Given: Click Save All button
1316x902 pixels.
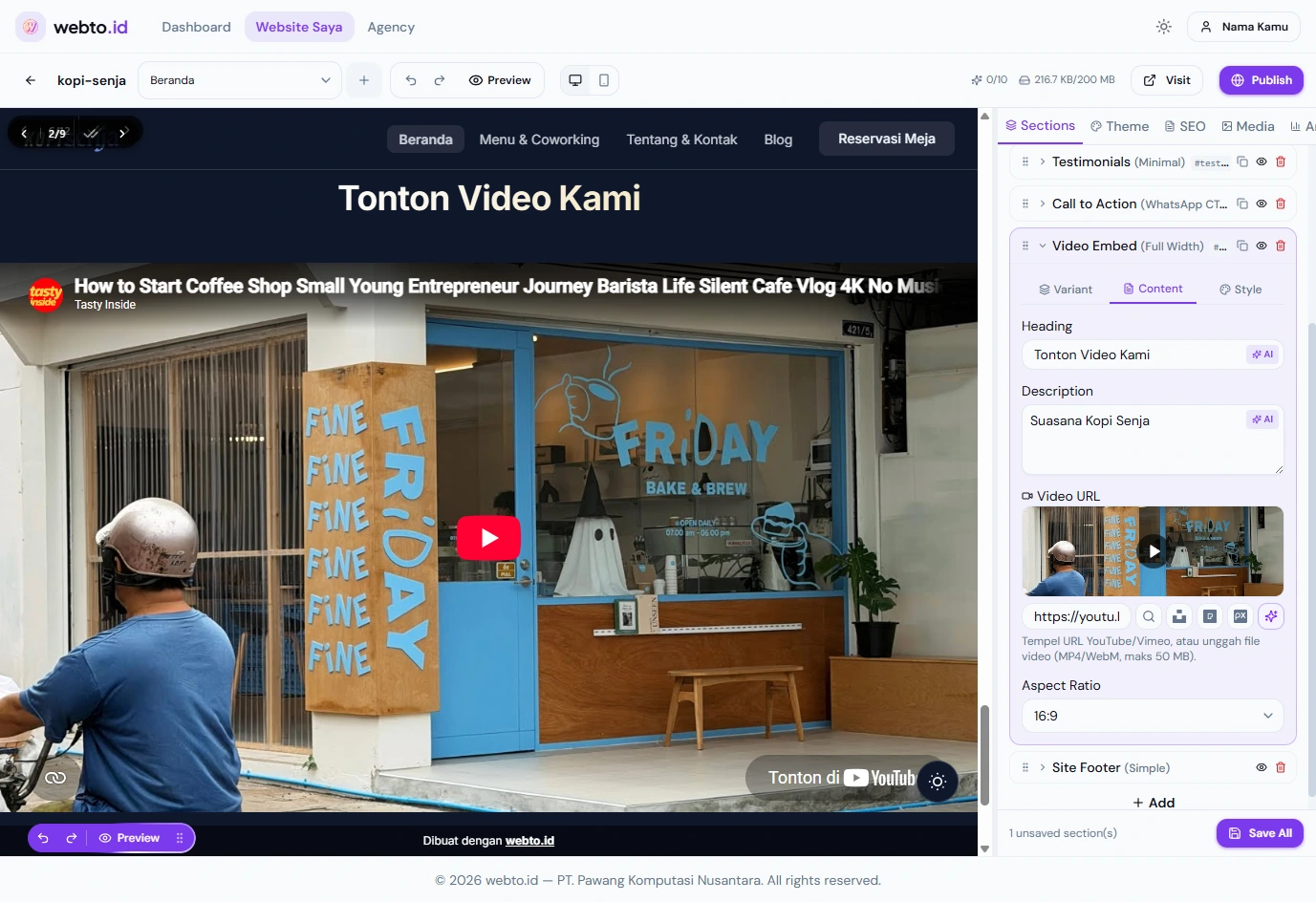Looking at the screenshot, I should (x=1260, y=833).
